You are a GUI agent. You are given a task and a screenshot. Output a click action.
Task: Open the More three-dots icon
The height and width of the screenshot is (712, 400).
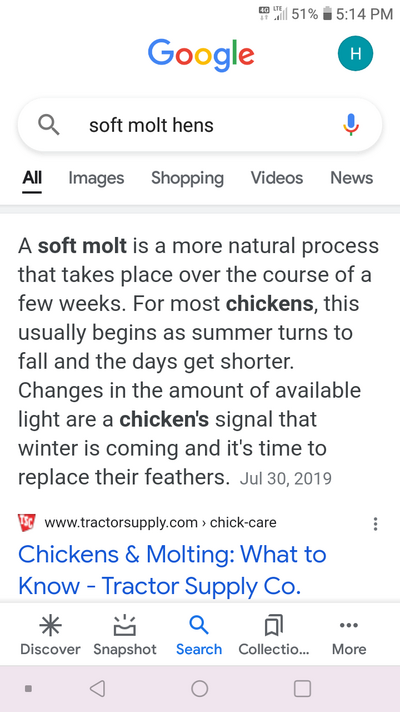(349, 626)
